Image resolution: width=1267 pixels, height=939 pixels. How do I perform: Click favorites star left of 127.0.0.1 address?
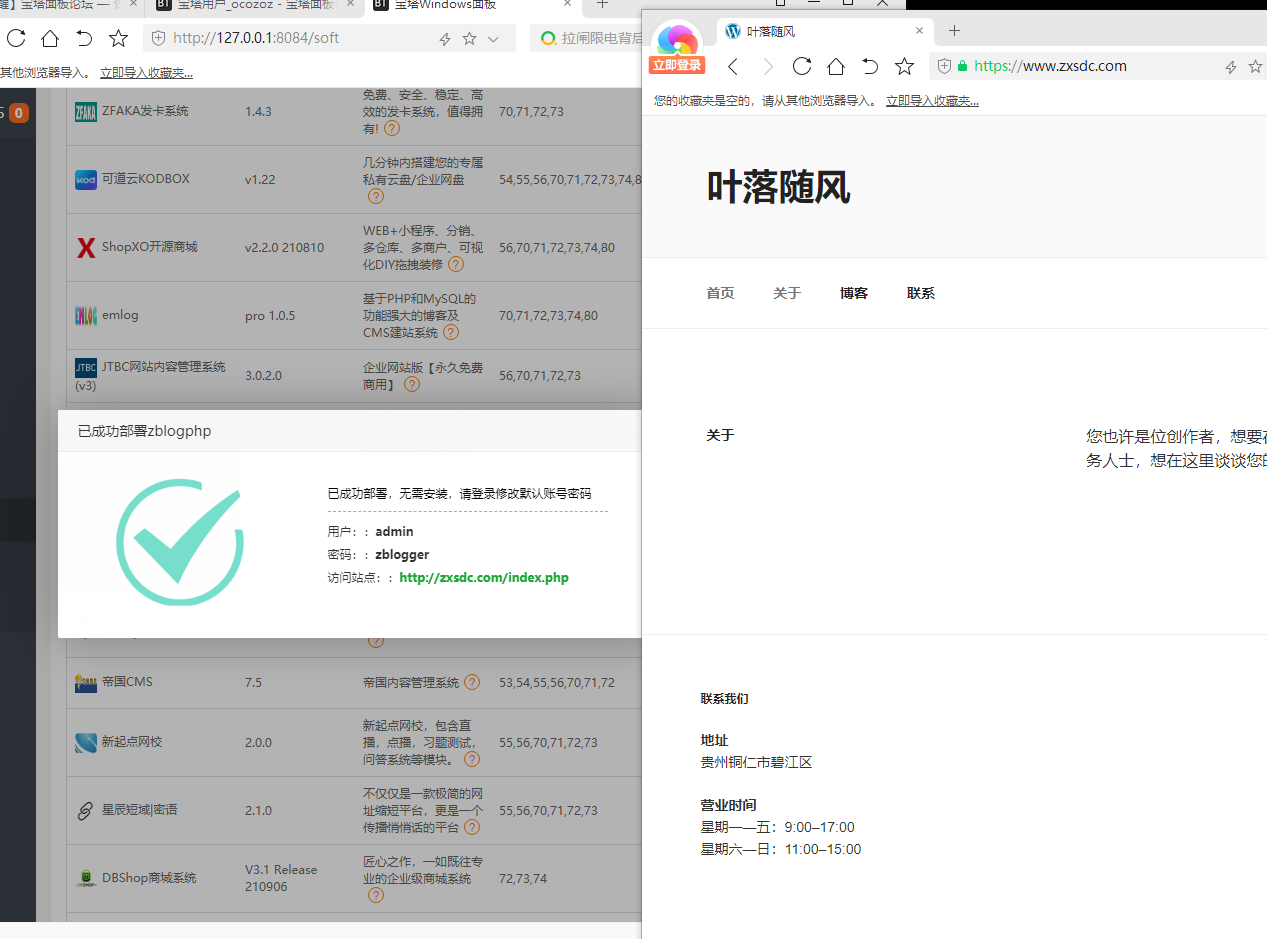coord(118,39)
